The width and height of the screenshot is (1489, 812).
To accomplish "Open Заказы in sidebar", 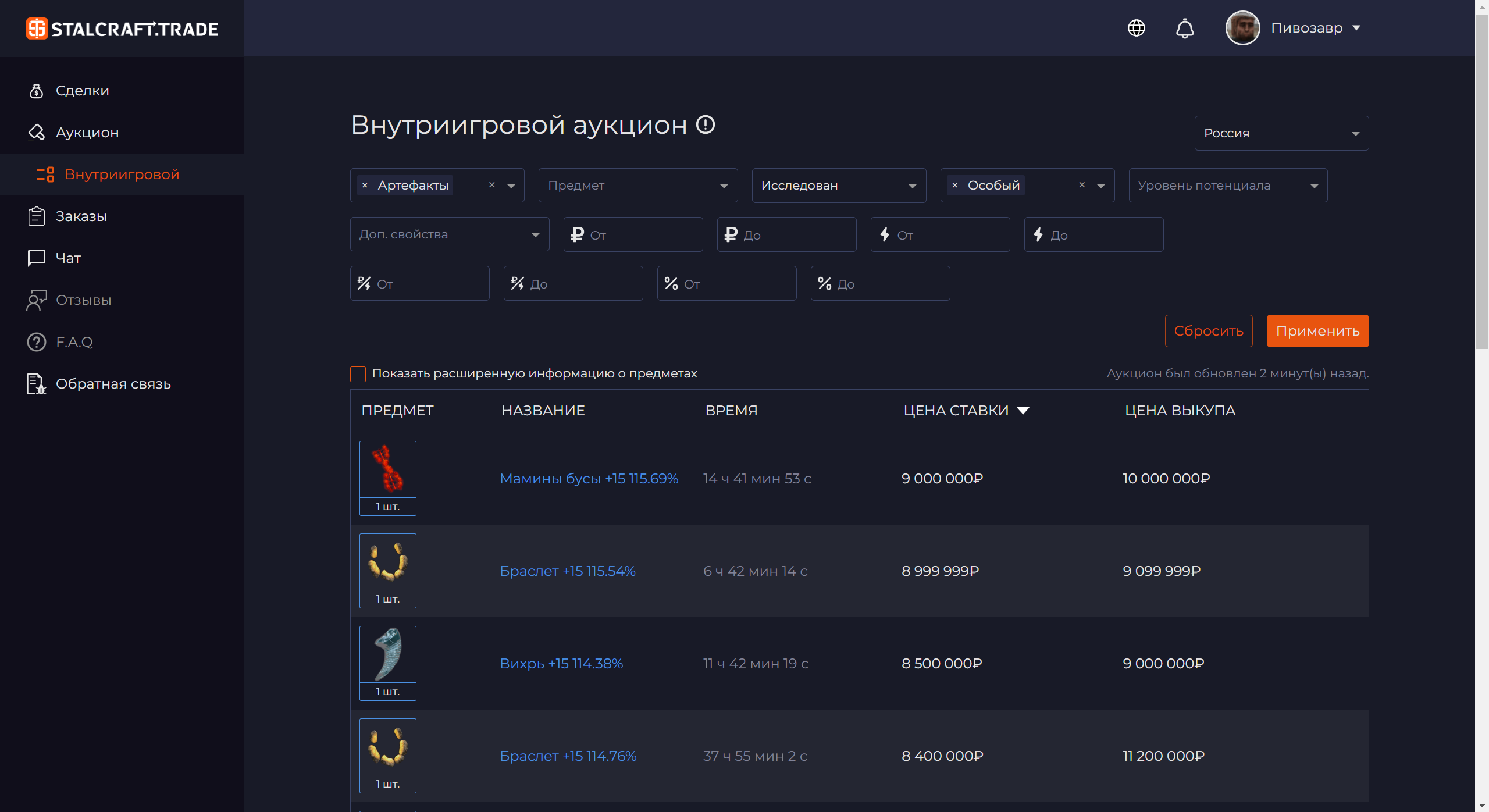I will 81,216.
